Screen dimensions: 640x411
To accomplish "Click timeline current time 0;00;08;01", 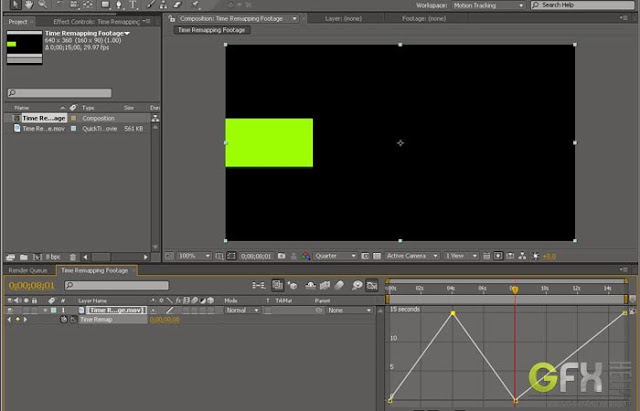I will 31,285.
